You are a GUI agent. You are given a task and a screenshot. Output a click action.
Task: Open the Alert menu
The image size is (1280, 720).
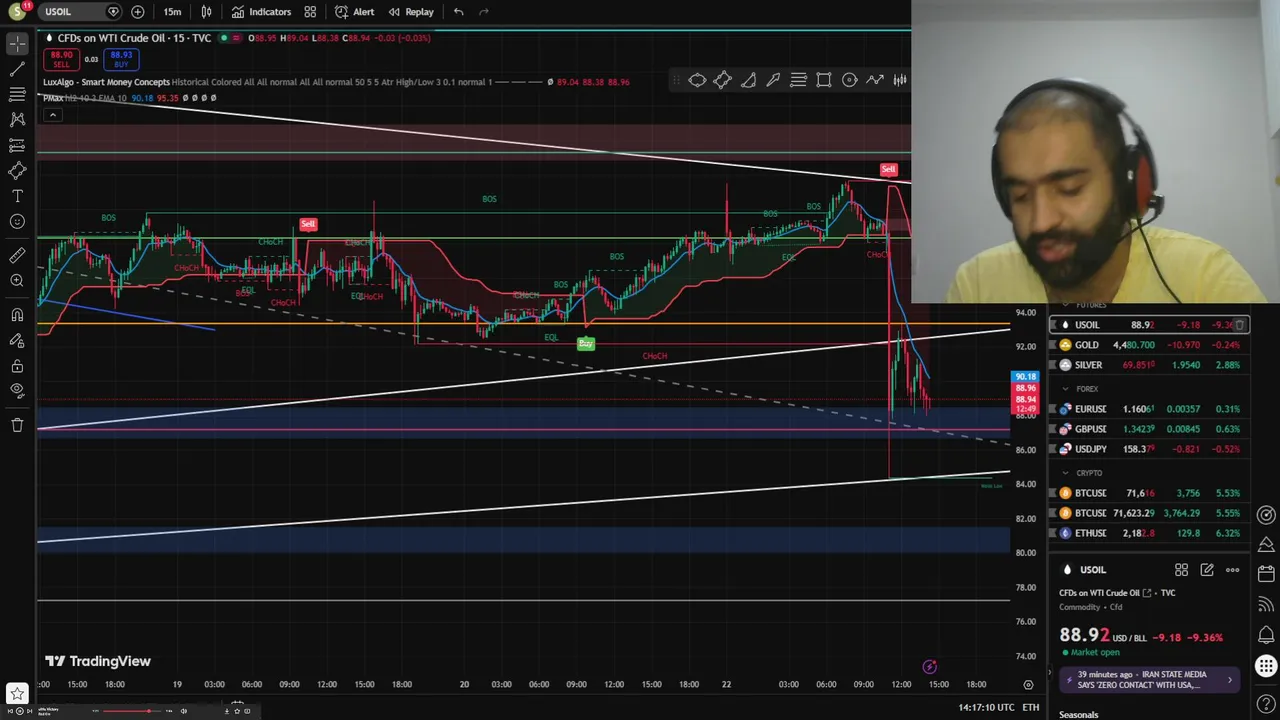(354, 12)
